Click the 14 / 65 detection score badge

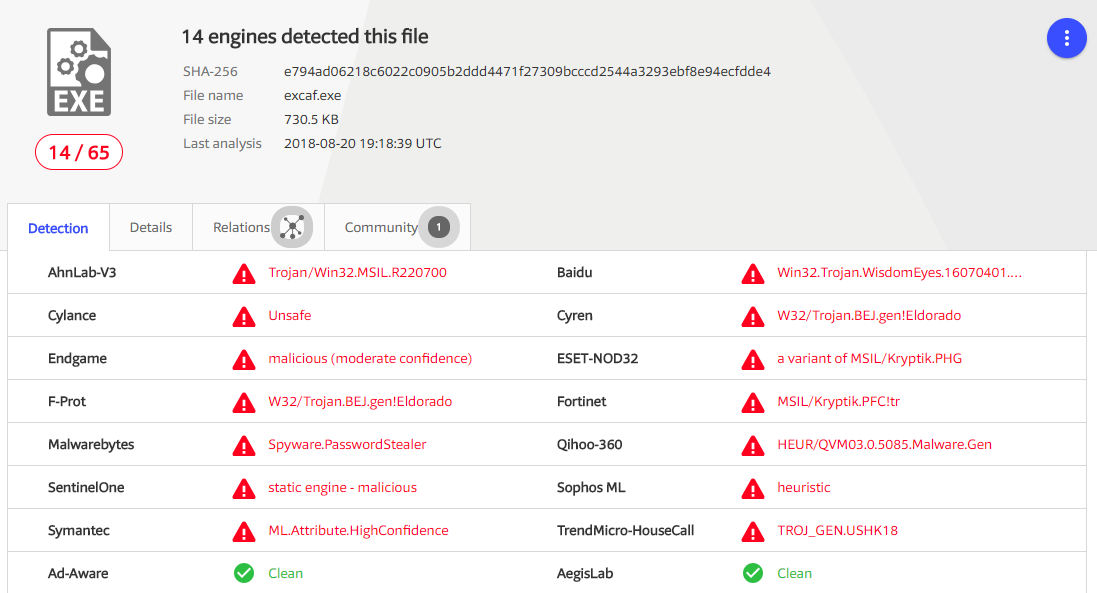(x=79, y=152)
